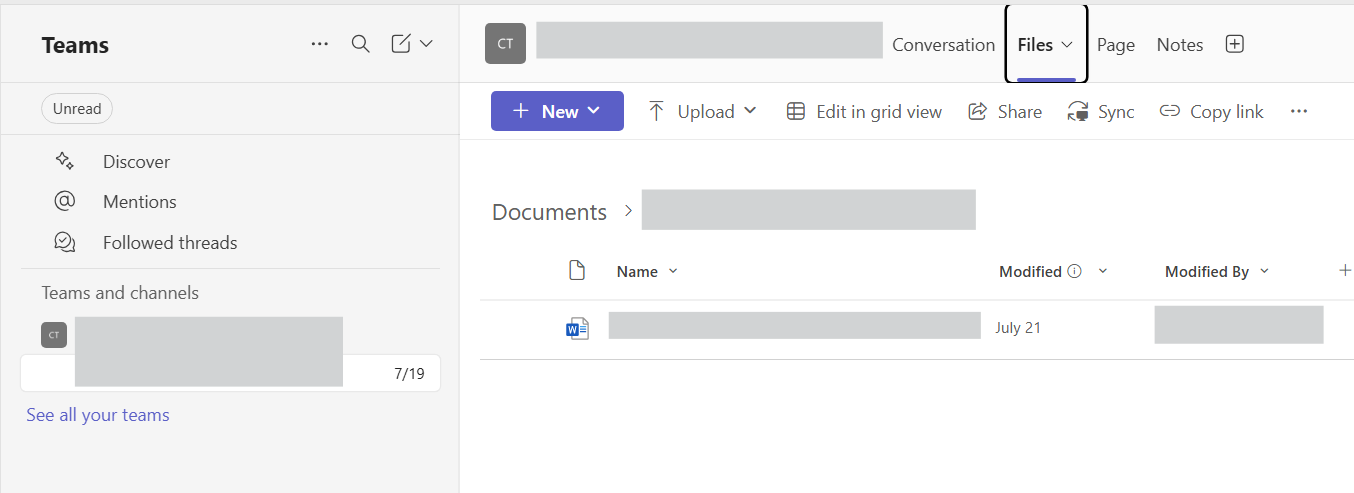Click the July 21 modified date cell
The width and height of the screenshot is (1354, 493).
coord(1018,328)
